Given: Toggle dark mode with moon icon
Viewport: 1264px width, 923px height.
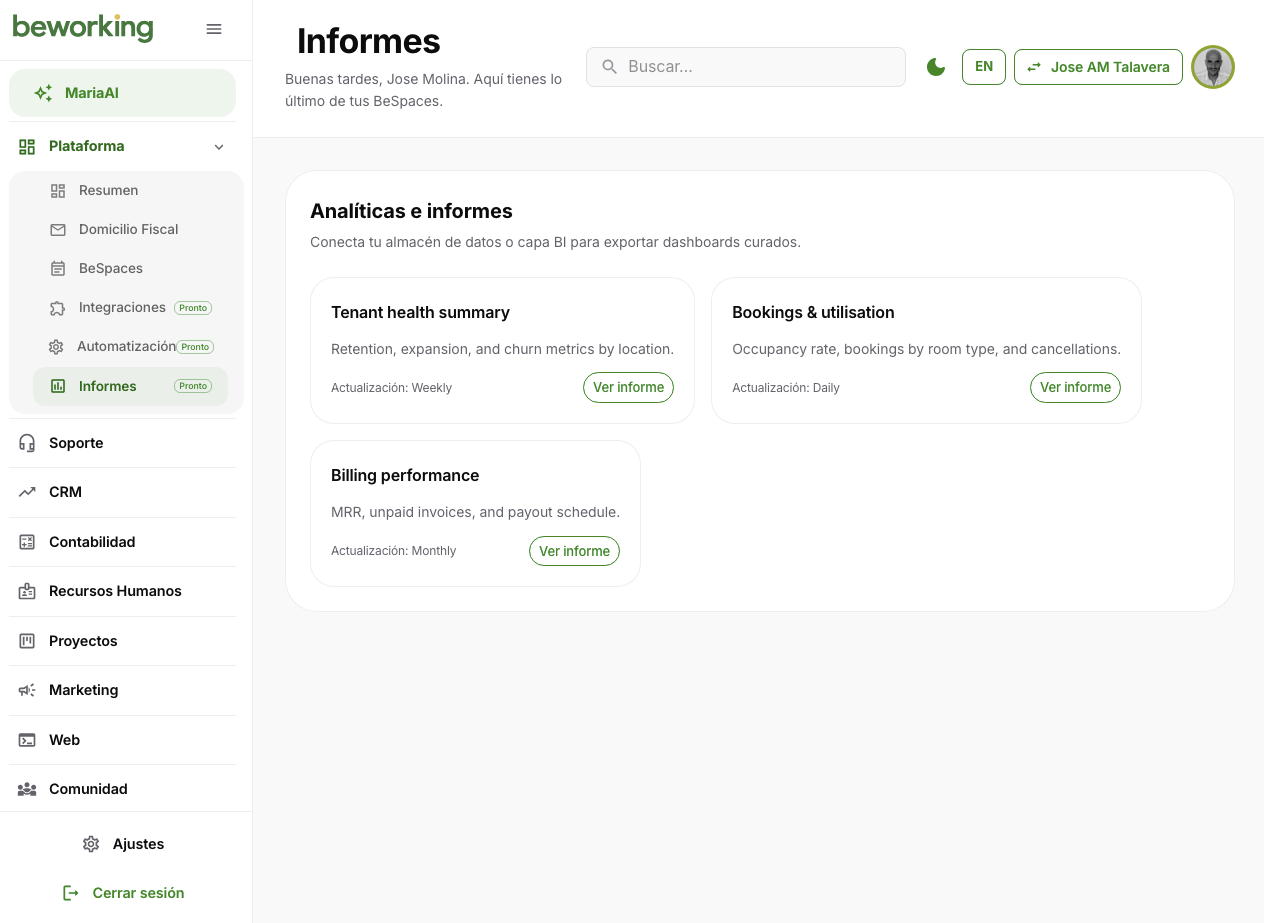Looking at the screenshot, I should click(x=936, y=67).
